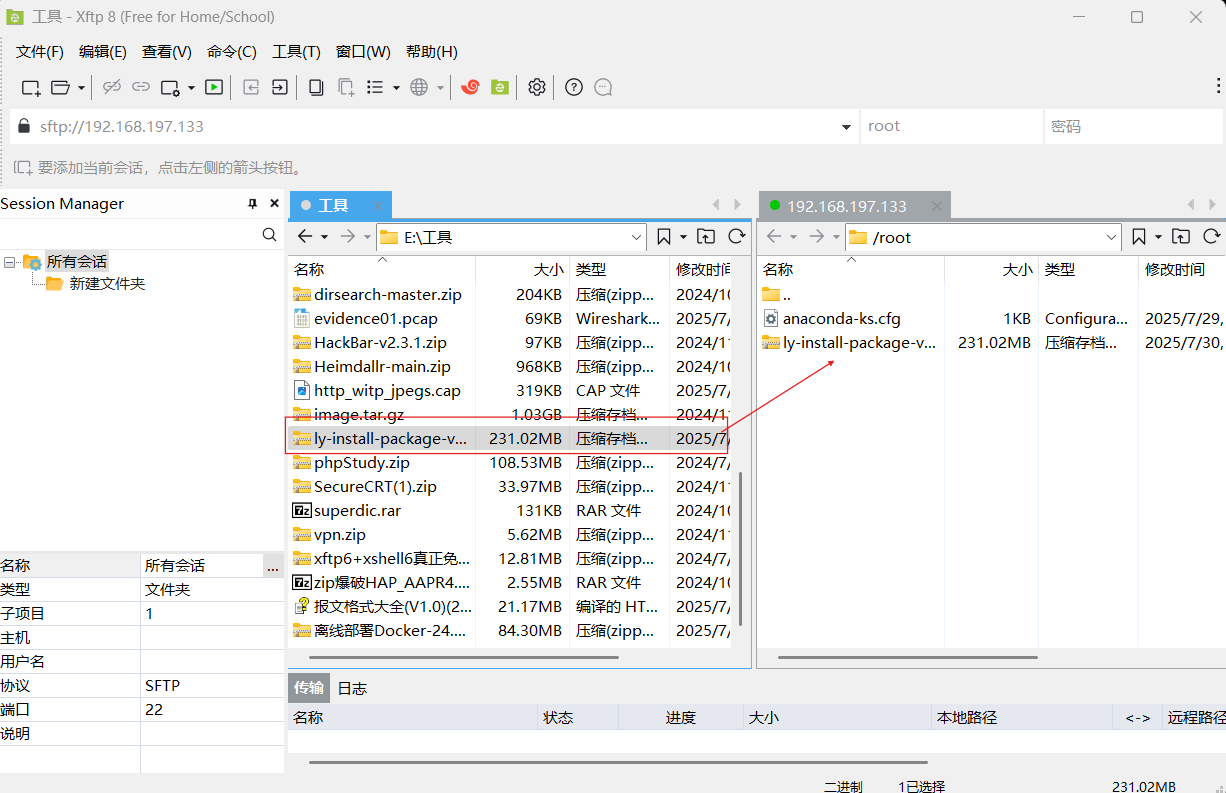Click the session properties icon with gear

pos(171,88)
